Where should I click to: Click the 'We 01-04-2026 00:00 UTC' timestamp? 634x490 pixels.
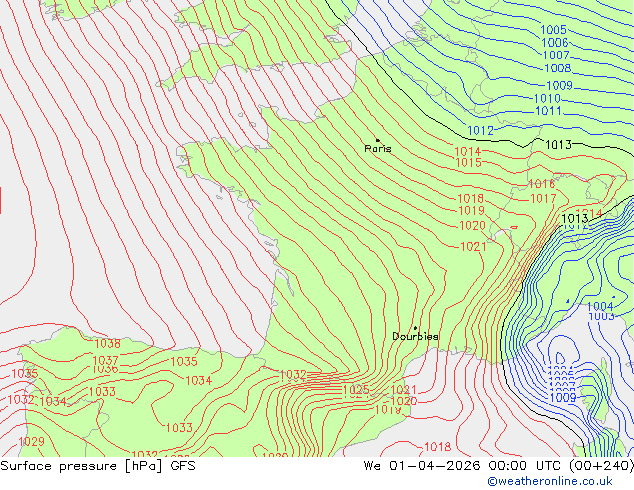(464, 466)
